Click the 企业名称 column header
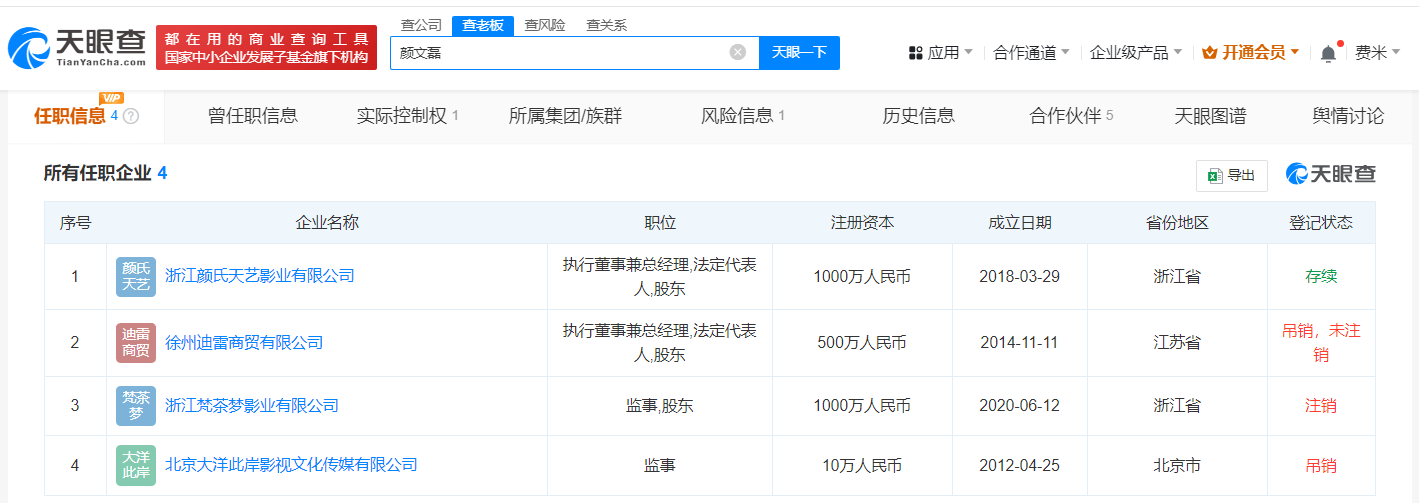 tap(327, 223)
